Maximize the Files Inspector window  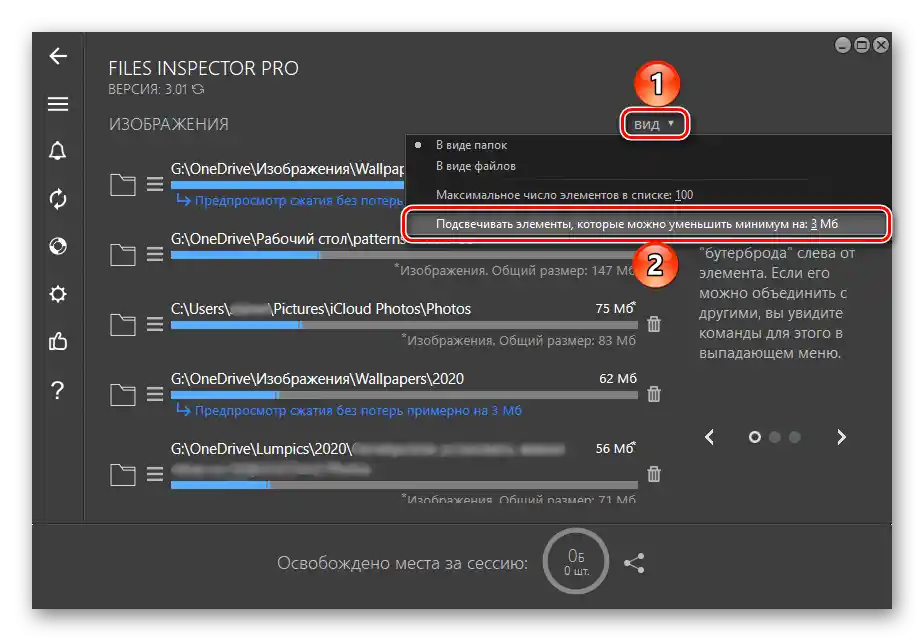[862, 45]
